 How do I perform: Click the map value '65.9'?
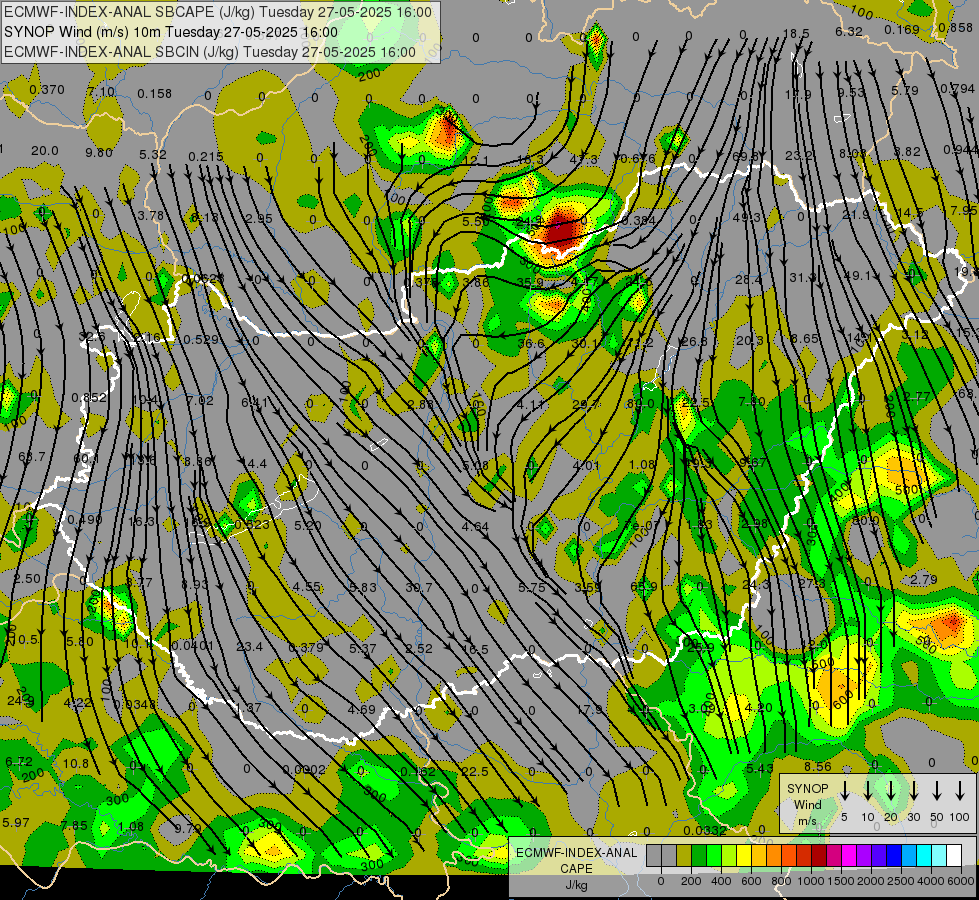click(x=644, y=586)
